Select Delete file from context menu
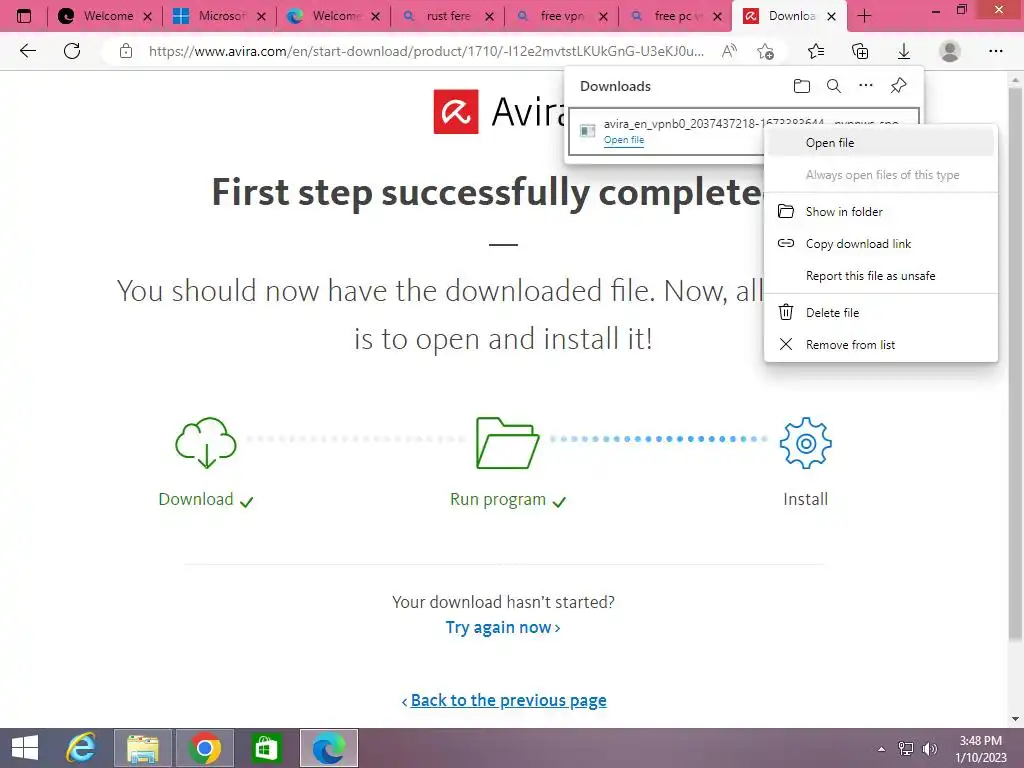 (880, 312)
